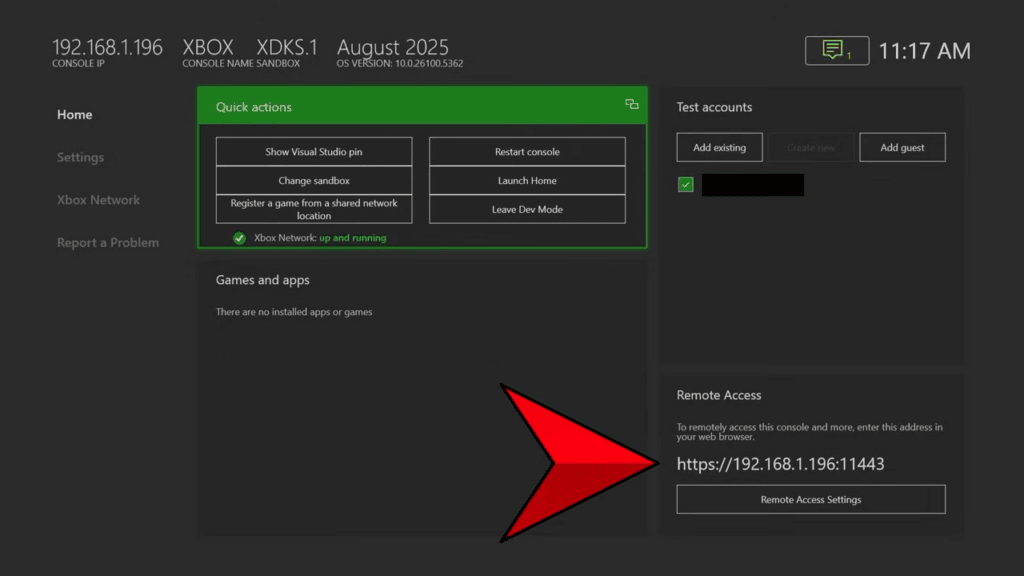1024x576 pixels.
Task: Select Report a Problem in the sidebar
Action: tap(107, 242)
